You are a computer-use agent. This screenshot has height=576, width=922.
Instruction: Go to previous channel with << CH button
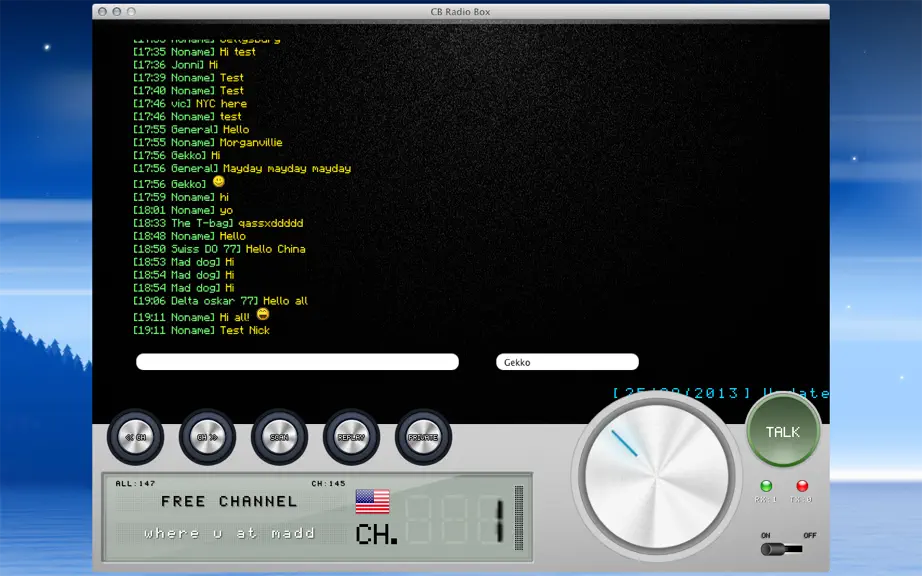(x=135, y=437)
